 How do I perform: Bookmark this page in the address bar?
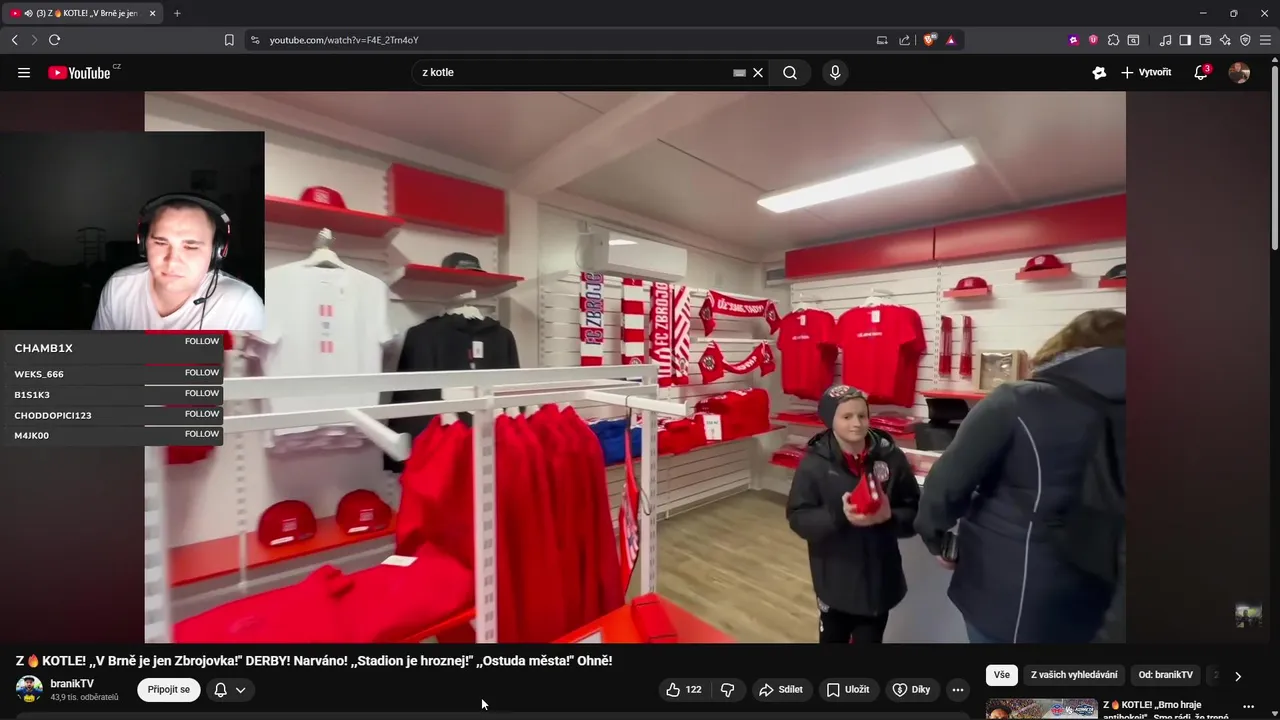pyautogui.click(x=229, y=40)
